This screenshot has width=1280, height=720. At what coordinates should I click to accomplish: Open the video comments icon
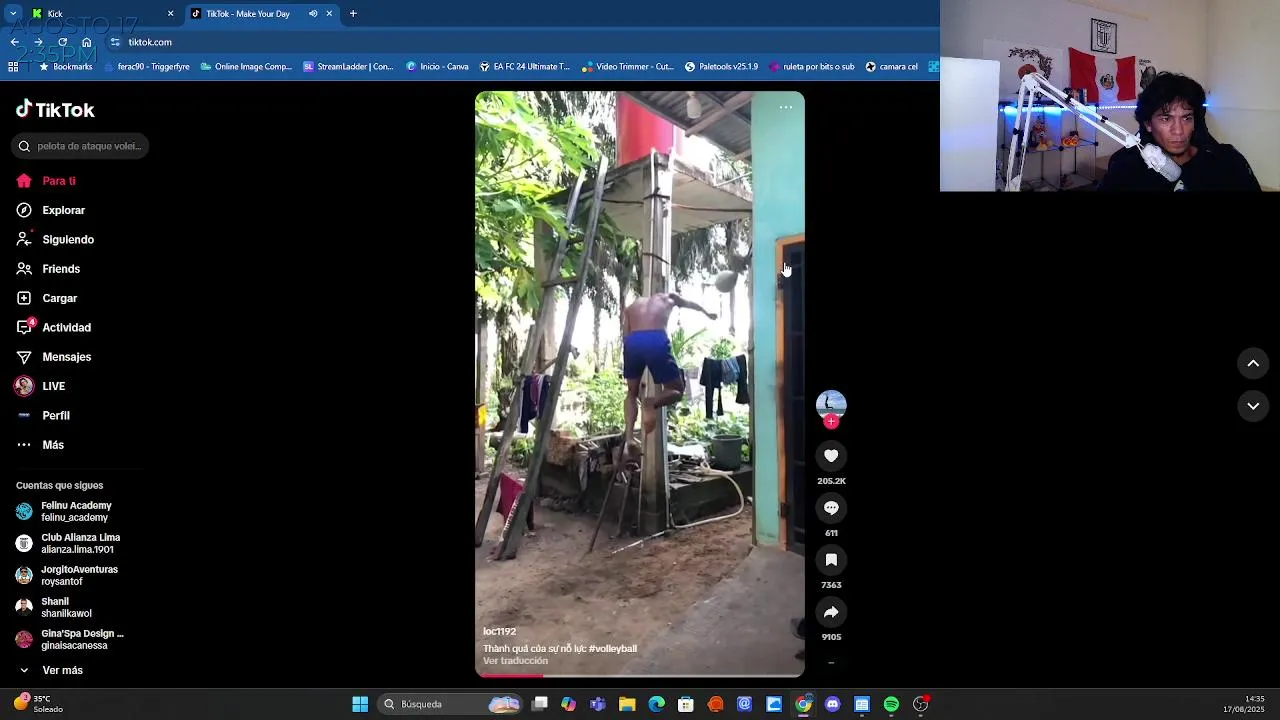coord(831,508)
